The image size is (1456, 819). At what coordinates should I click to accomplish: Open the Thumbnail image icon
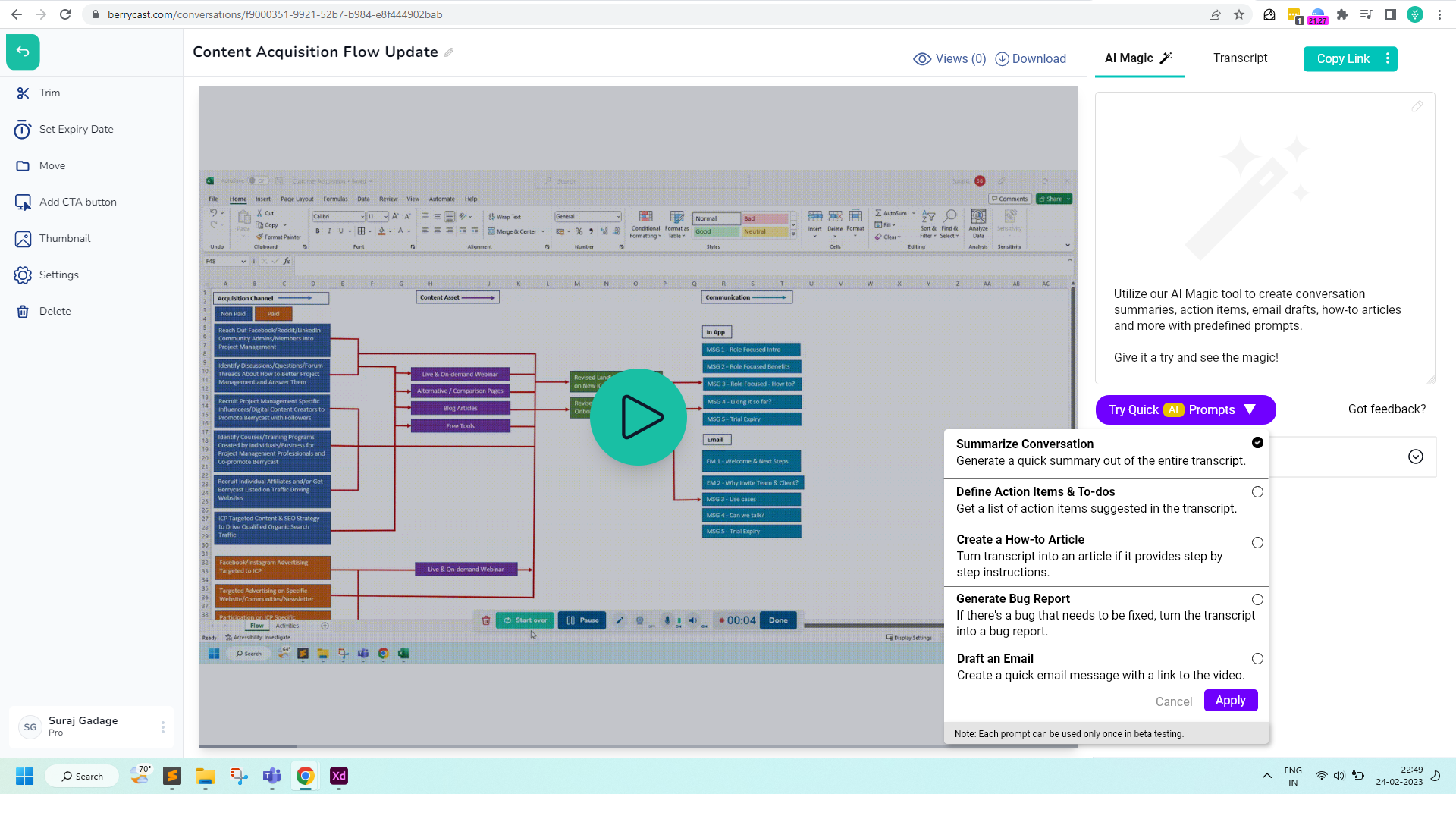[x=23, y=239]
